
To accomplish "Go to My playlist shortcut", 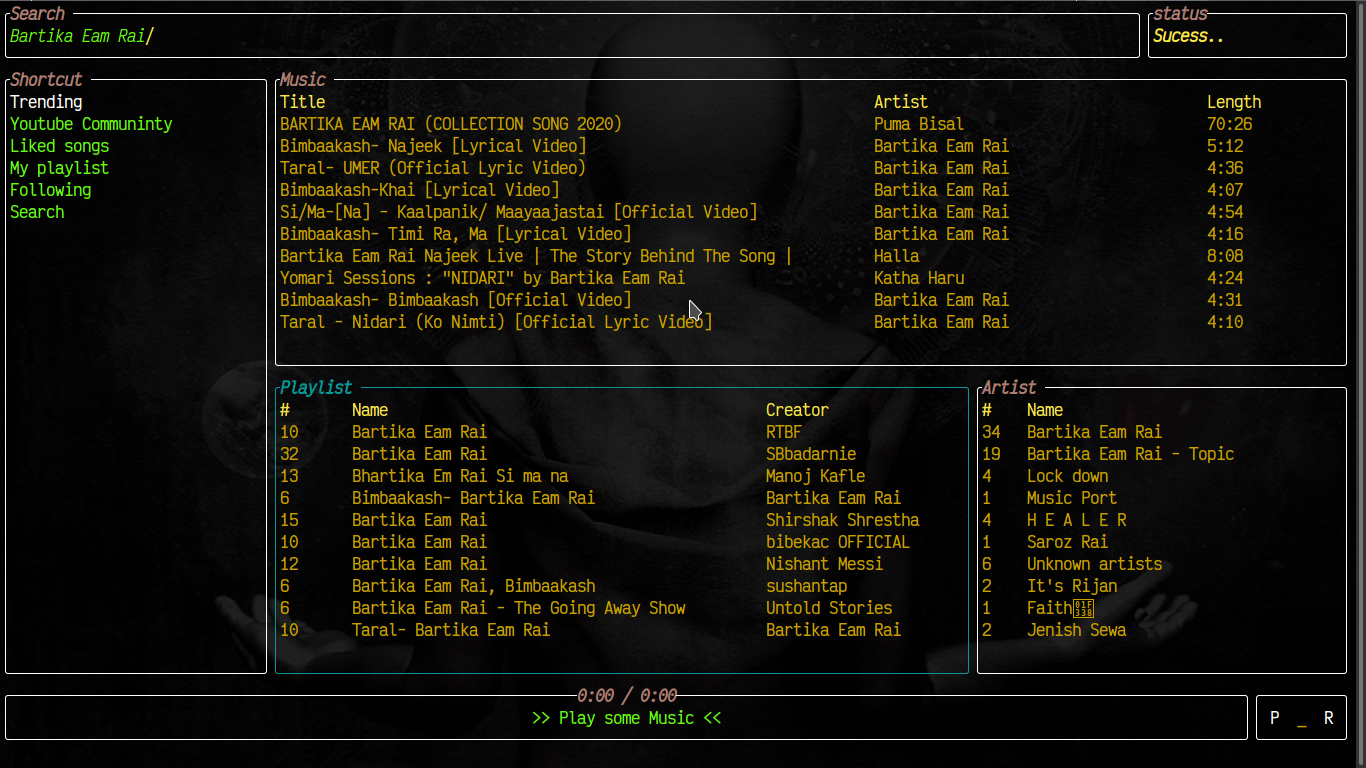I will (x=59, y=168).
